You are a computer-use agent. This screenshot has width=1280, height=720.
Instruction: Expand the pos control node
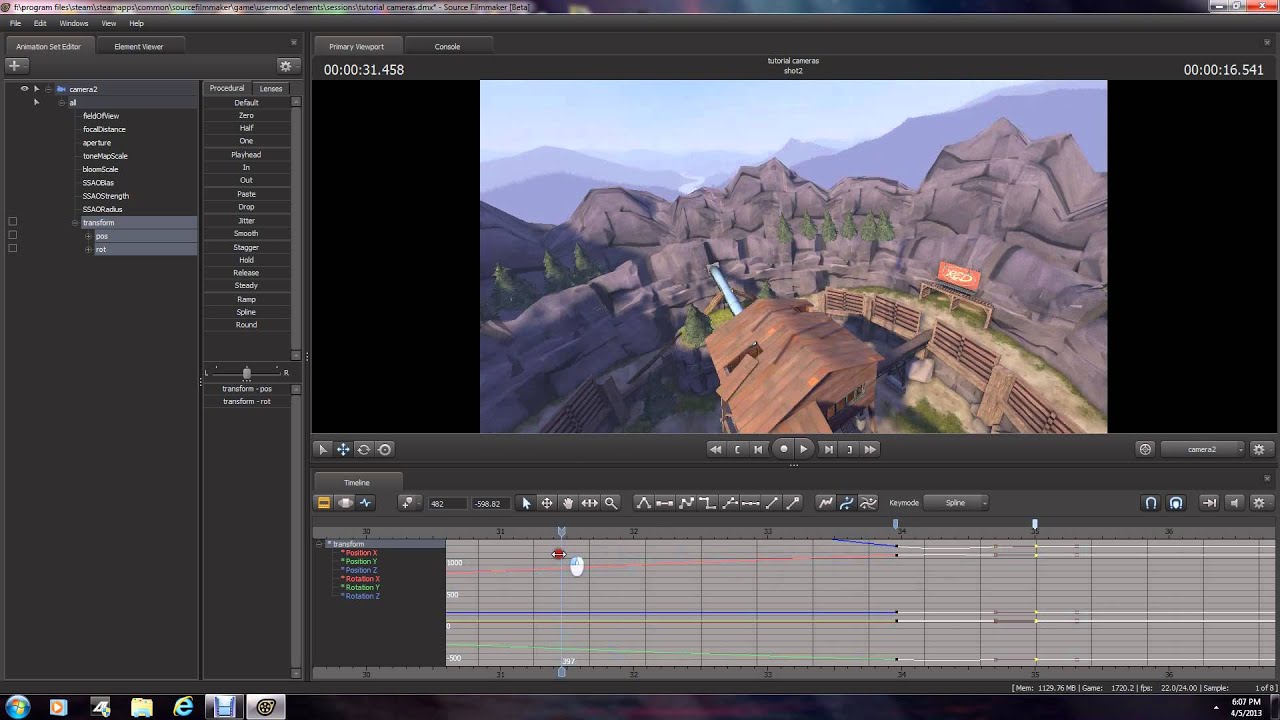88,236
